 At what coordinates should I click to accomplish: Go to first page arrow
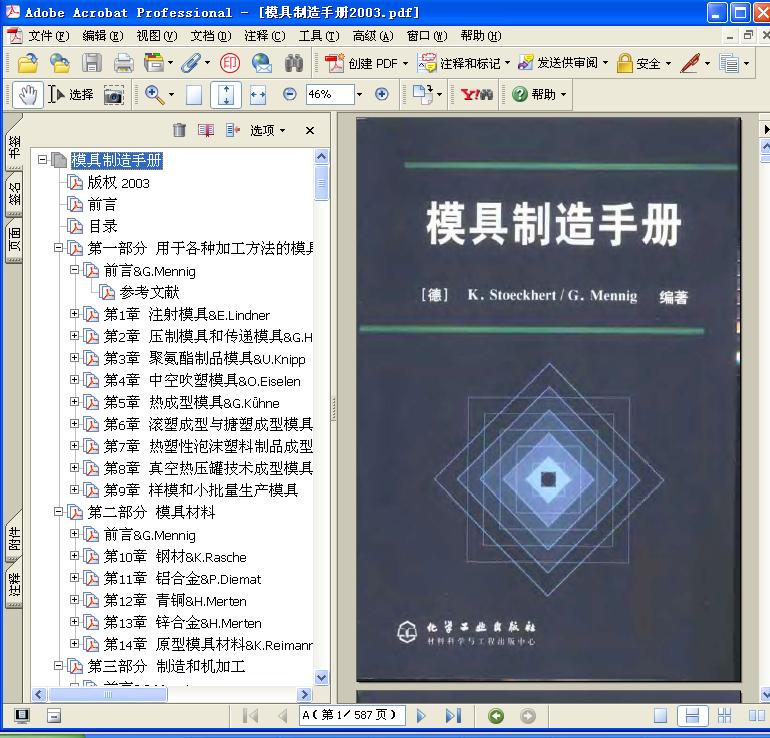[250, 716]
